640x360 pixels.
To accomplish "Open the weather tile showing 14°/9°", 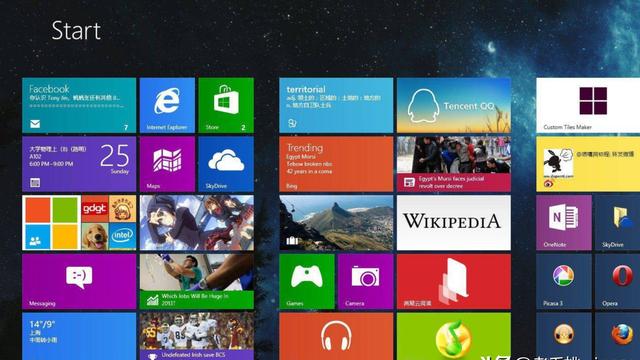I will tap(79, 336).
